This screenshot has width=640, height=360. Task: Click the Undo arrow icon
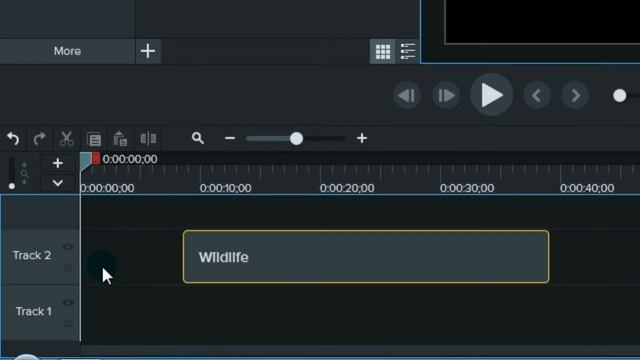click(x=13, y=139)
